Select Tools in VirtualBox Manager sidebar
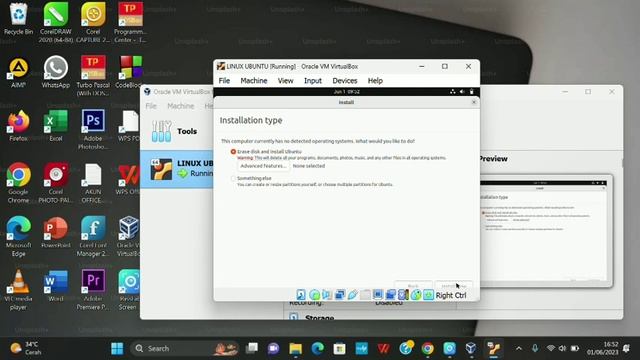This screenshot has height=360, width=640. click(x=176, y=131)
